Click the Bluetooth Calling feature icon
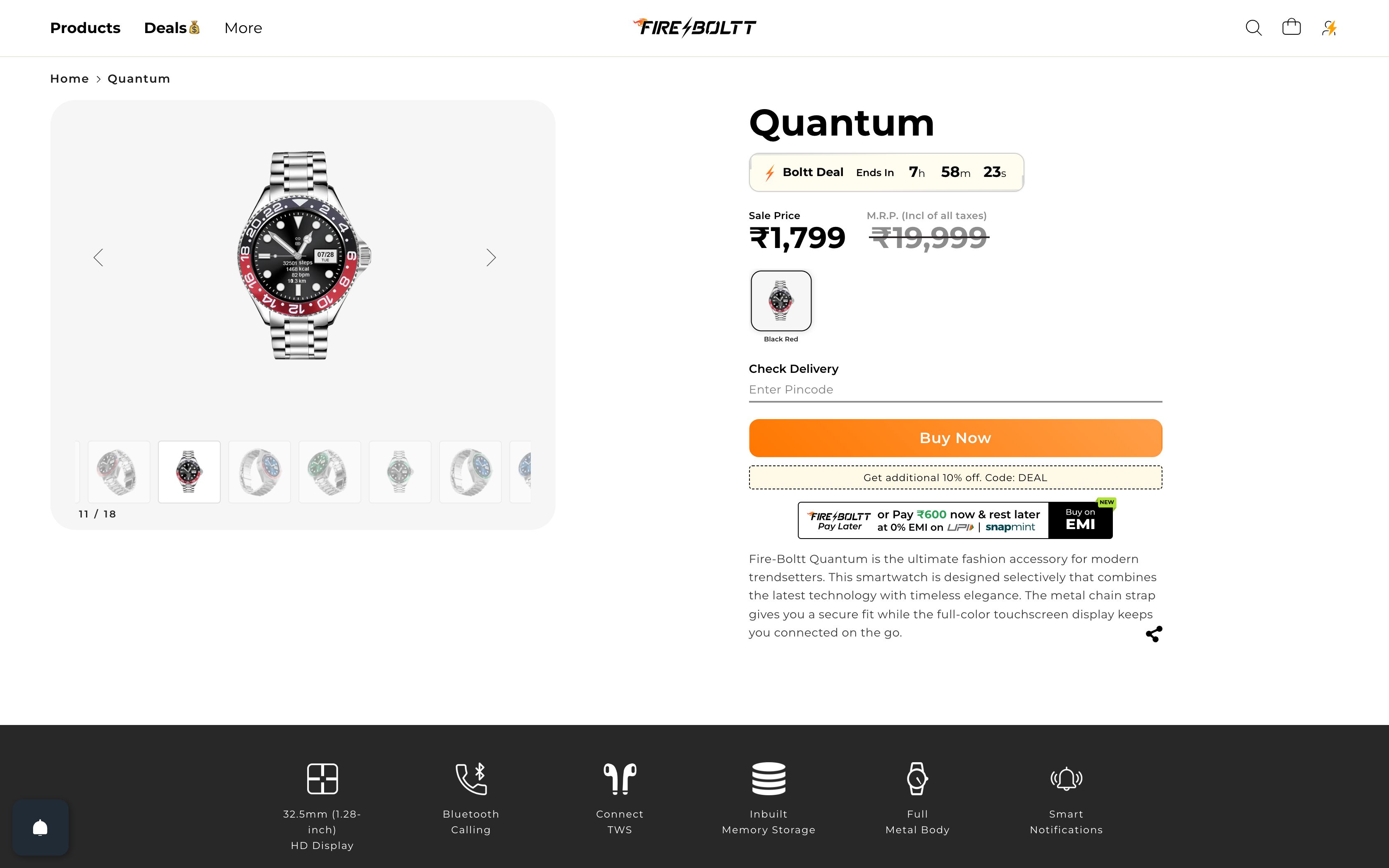The width and height of the screenshot is (1389, 868). [471, 779]
